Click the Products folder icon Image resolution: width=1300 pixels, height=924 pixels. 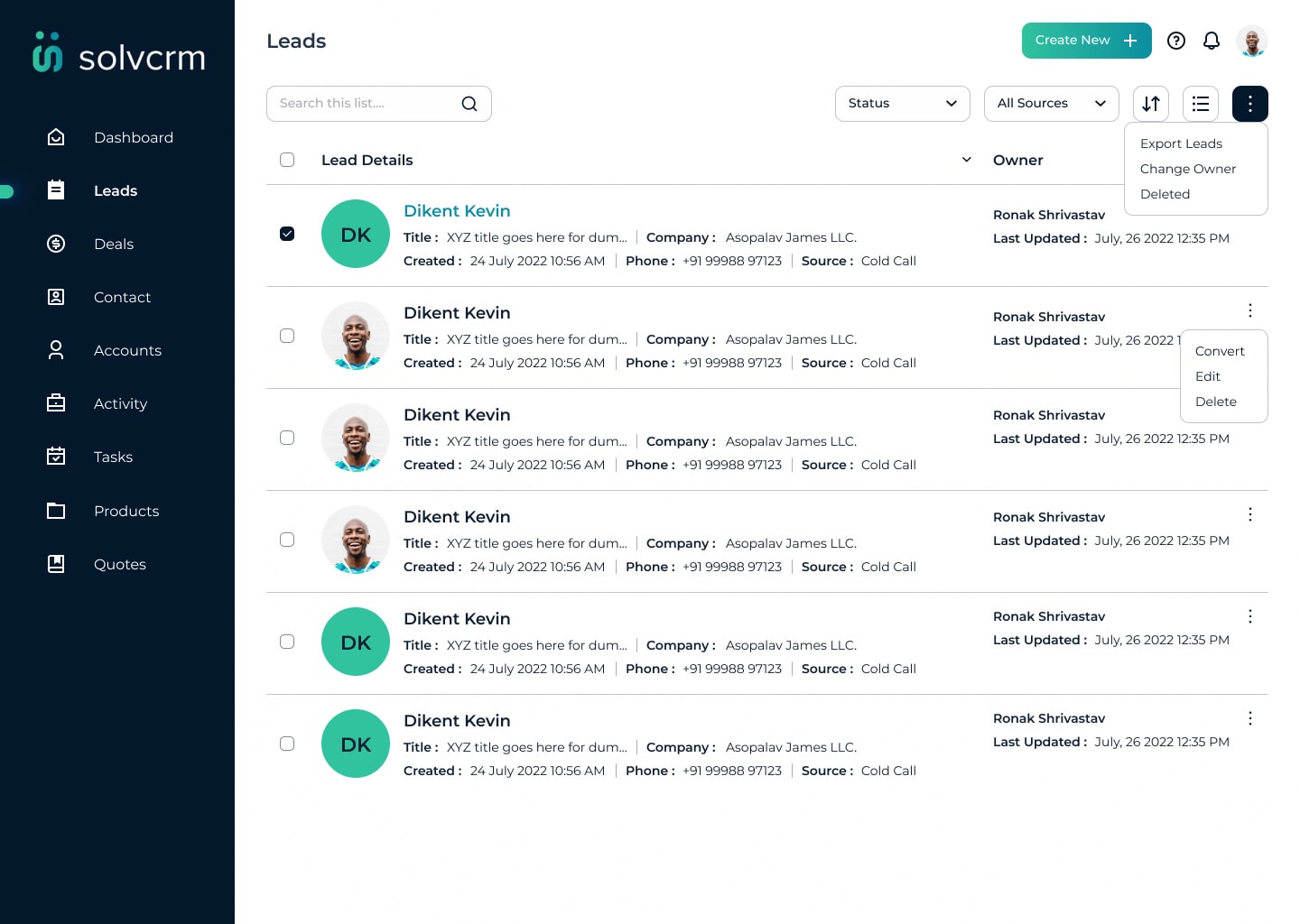coord(56,511)
